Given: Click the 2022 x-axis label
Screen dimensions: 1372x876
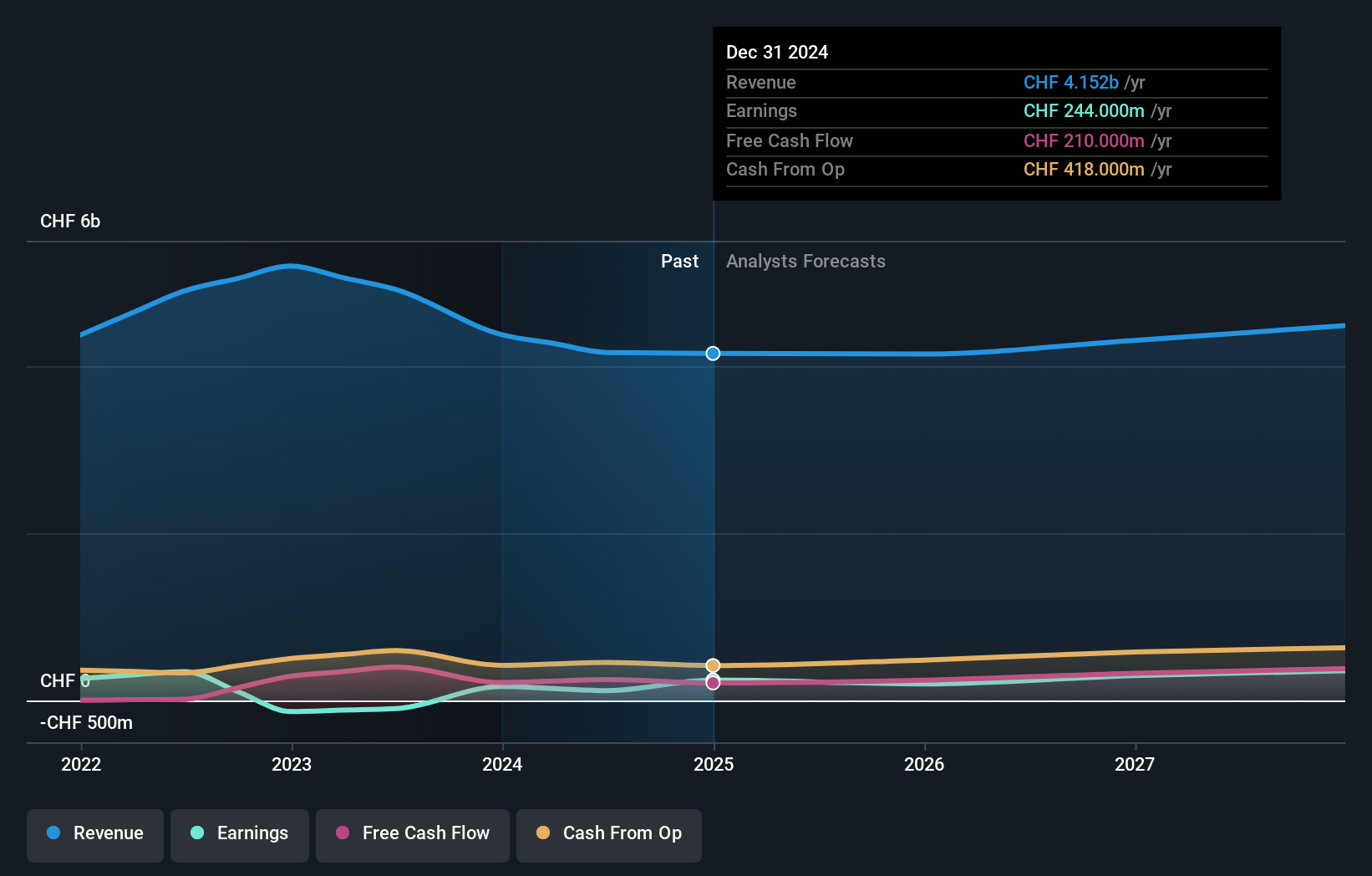Looking at the screenshot, I should (81, 764).
